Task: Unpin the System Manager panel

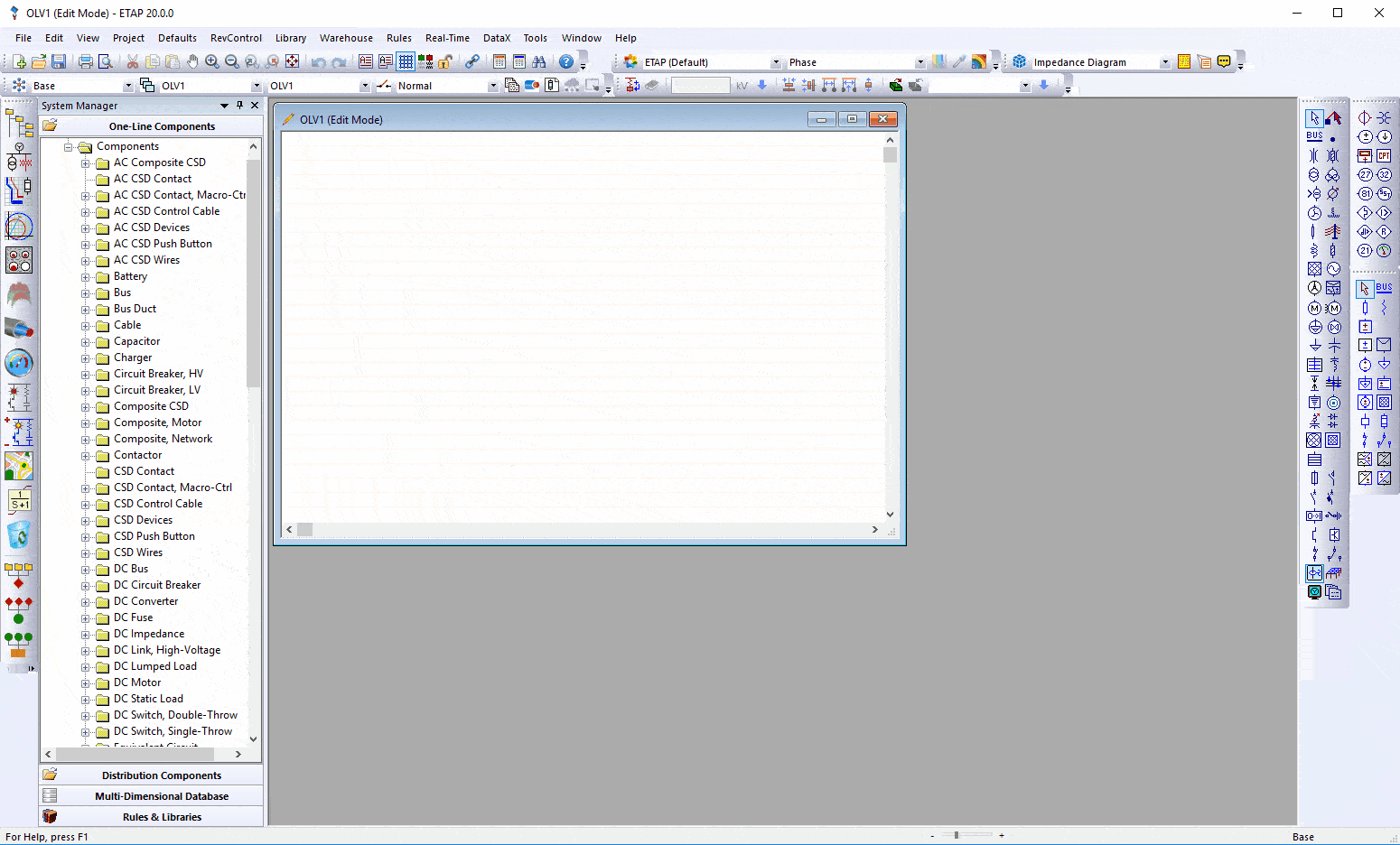Action: coord(239,105)
